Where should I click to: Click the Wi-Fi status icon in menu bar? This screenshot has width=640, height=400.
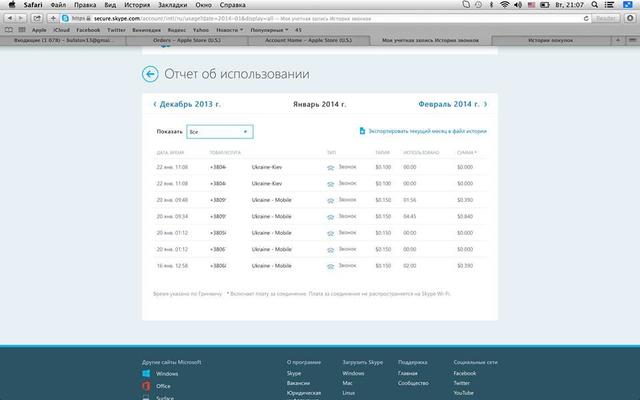(x=532, y=5)
